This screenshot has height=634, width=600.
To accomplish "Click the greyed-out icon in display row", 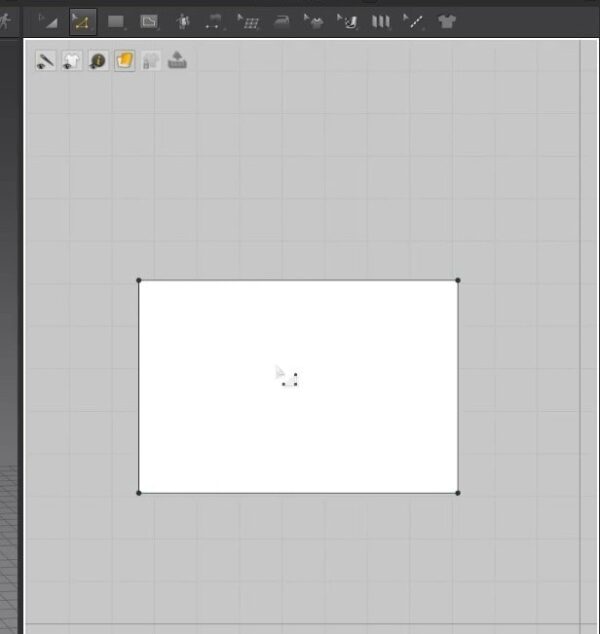I will [151, 61].
